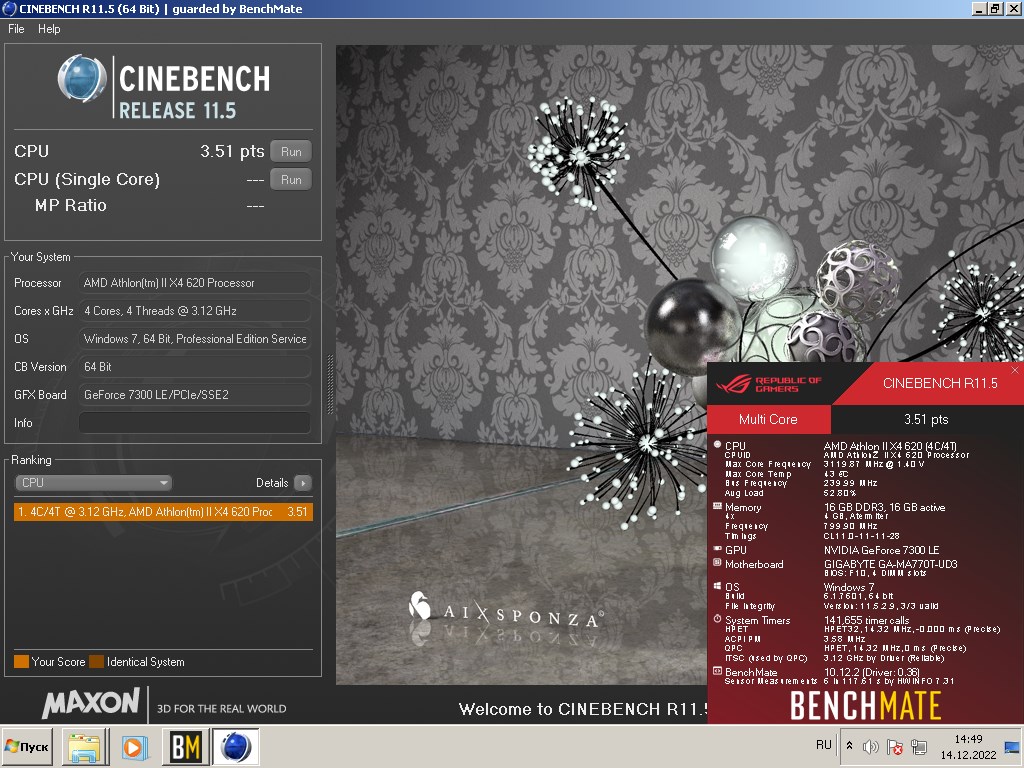The image size is (1024, 768).
Task: Click the Identical System legend swatch
Action: (97, 662)
